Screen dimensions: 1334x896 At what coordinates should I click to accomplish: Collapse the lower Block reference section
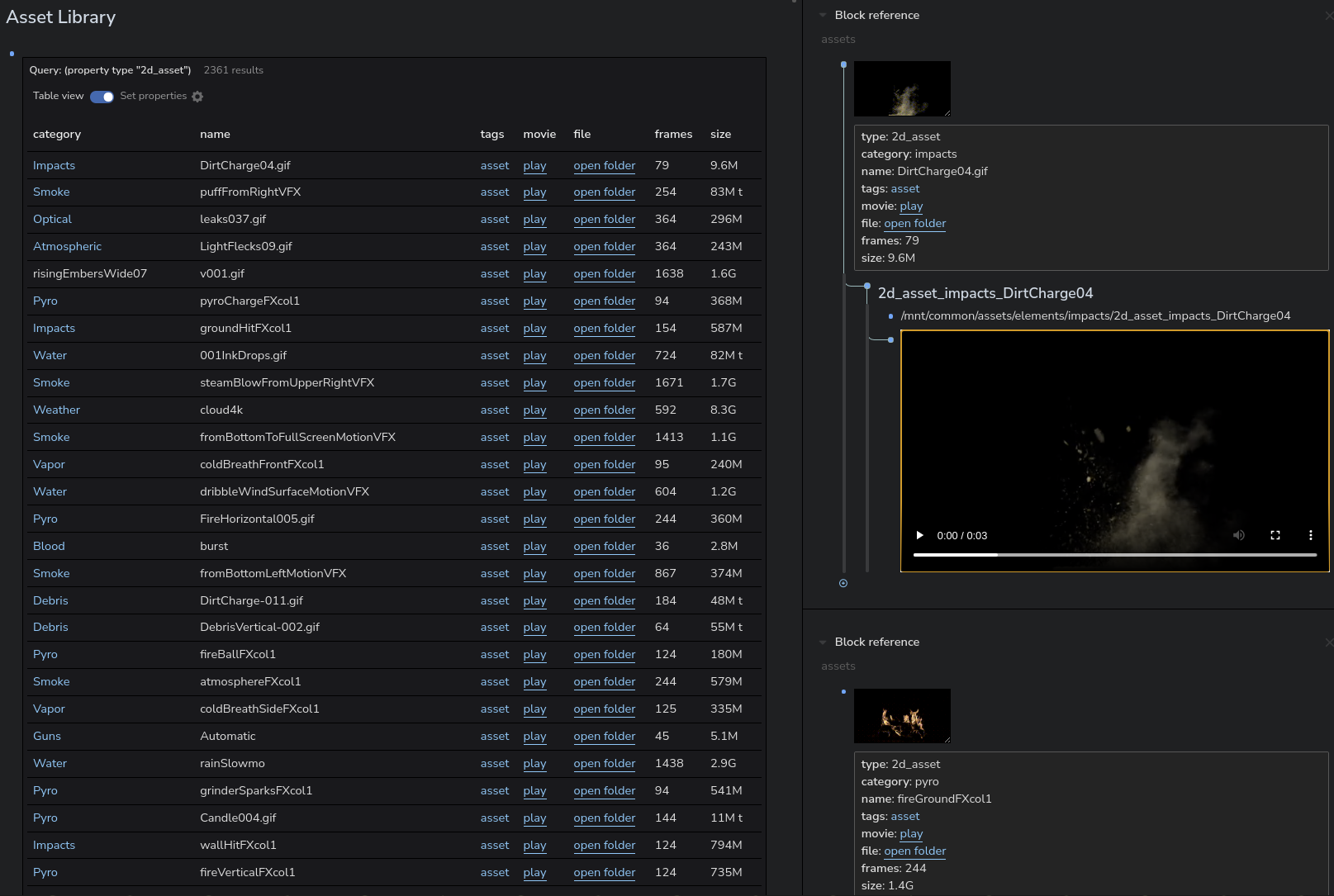click(x=823, y=642)
